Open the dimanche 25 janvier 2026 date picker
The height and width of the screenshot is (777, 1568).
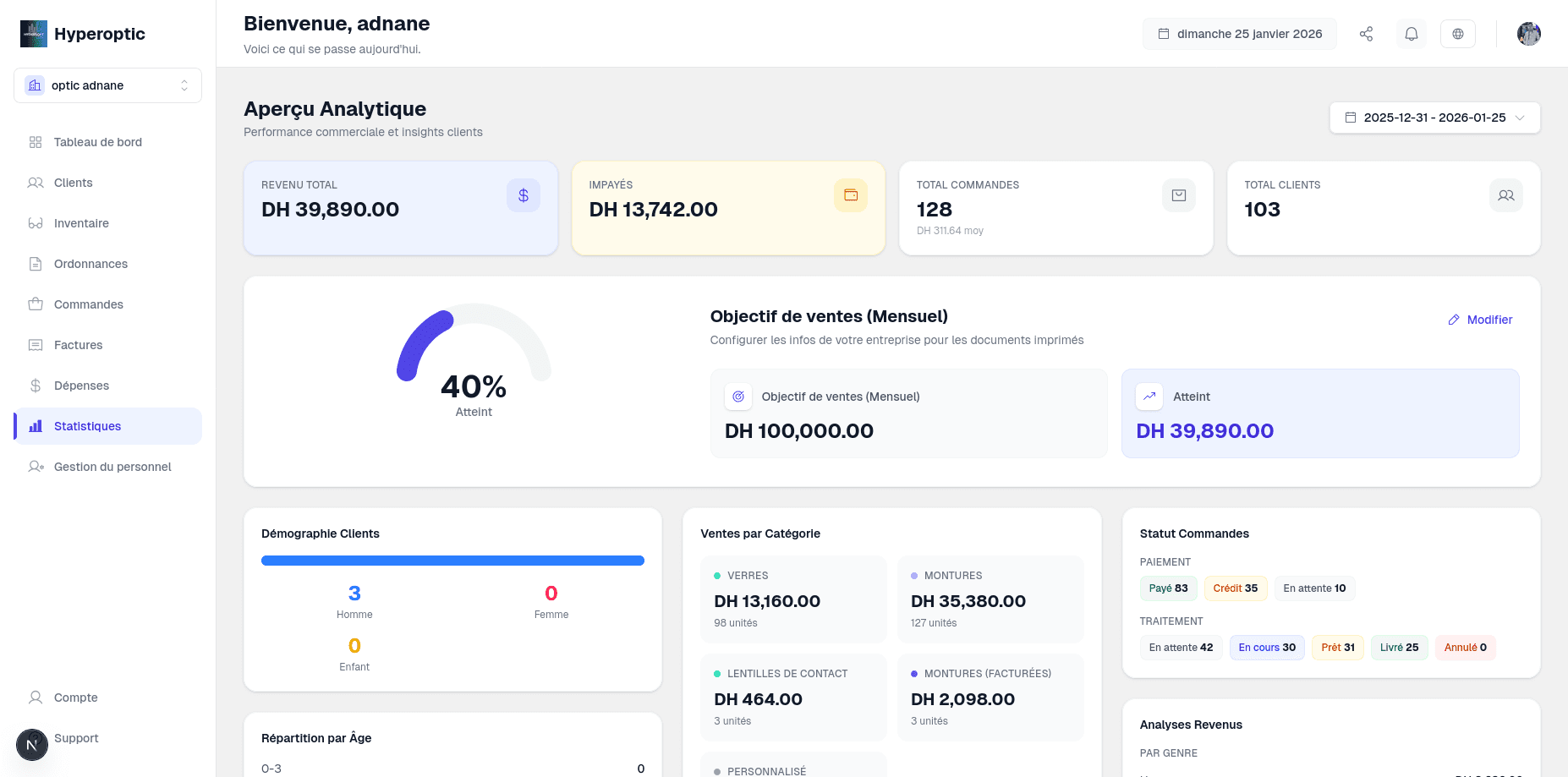[1240, 34]
